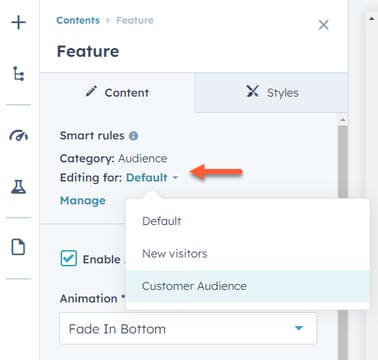378x360 pixels.
Task: Close the Feature panel with the X
Action: click(x=323, y=25)
